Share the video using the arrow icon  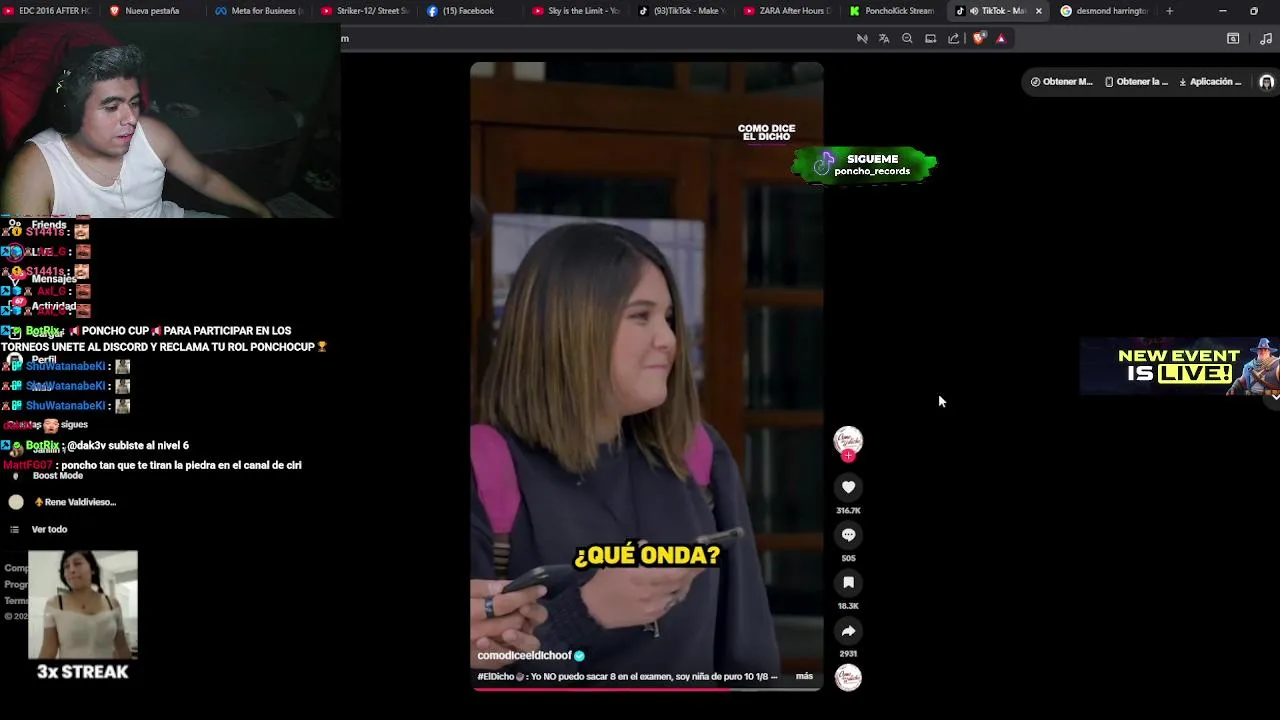coord(848,631)
